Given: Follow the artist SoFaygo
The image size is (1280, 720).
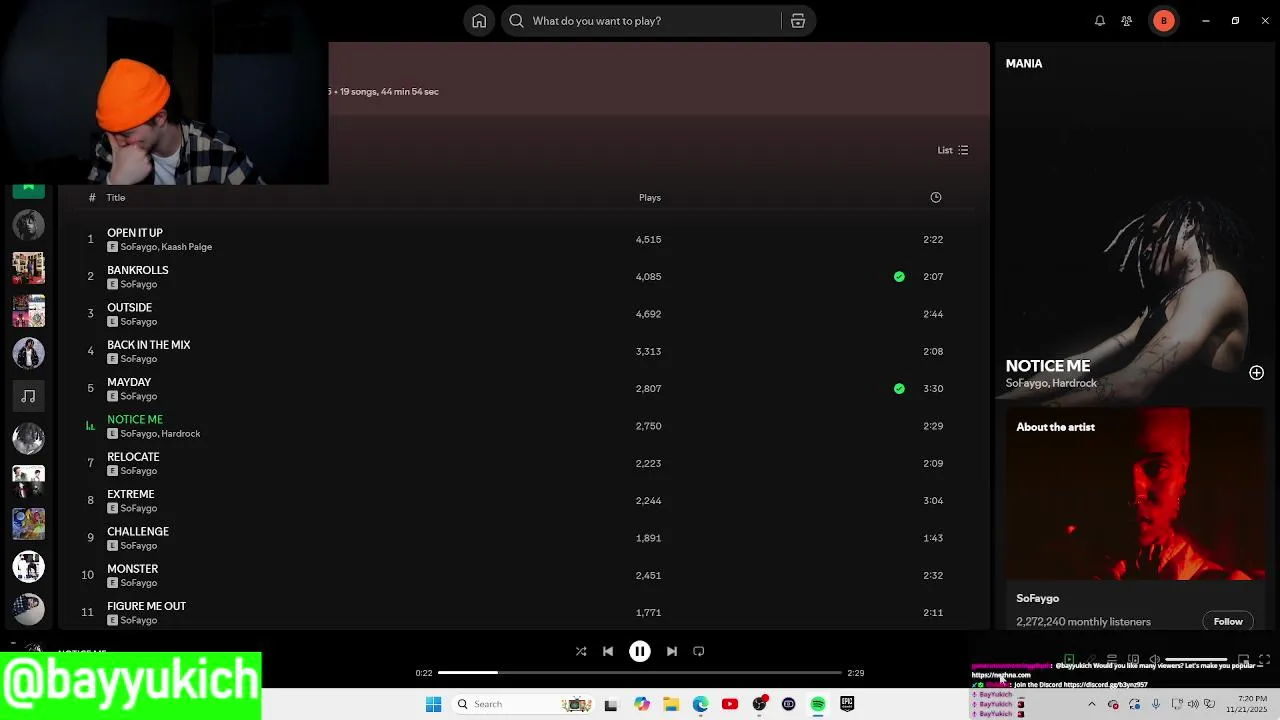Looking at the screenshot, I should (1228, 622).
